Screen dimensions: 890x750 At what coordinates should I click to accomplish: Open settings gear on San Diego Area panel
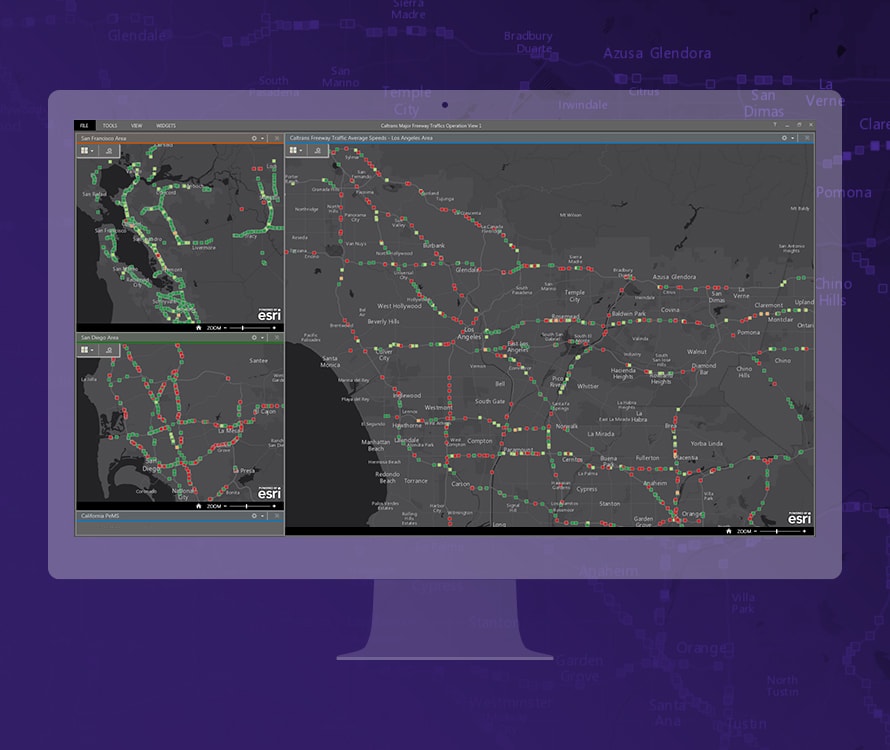254,338
